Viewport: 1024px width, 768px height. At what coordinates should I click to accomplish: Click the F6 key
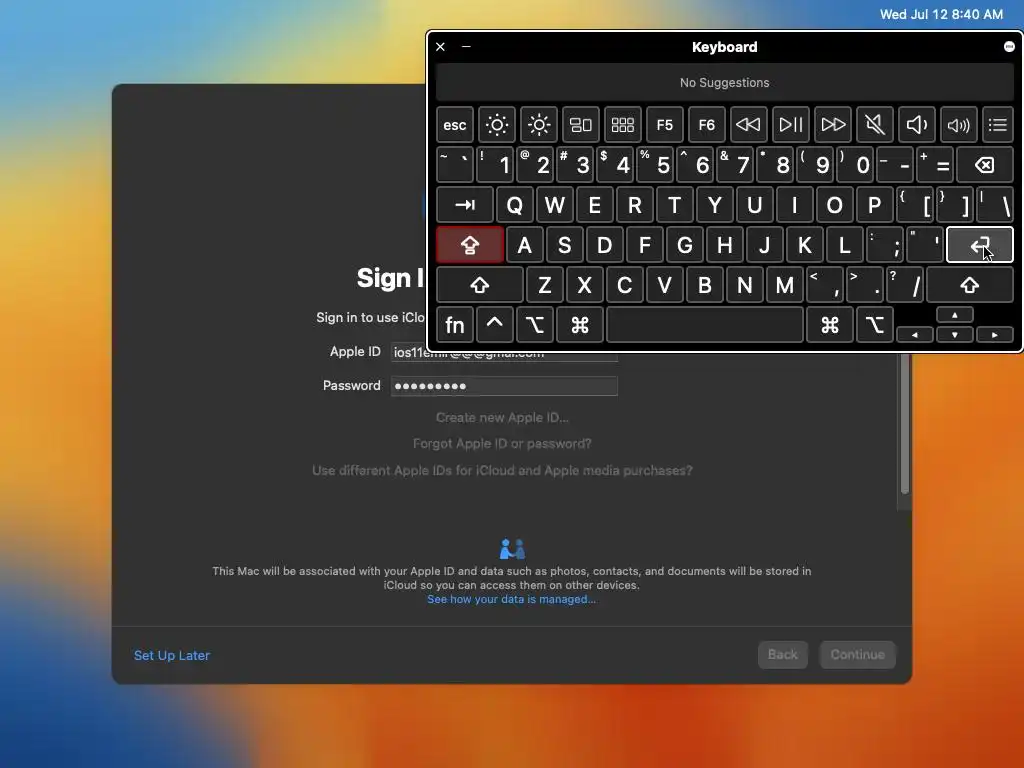tap(707, 125)
